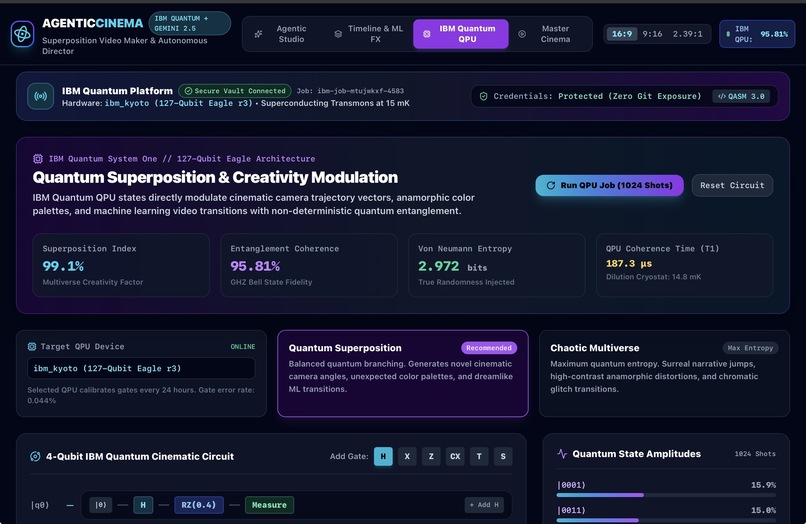Select the IBM Quantum QPU tab

tap(461, 34)
